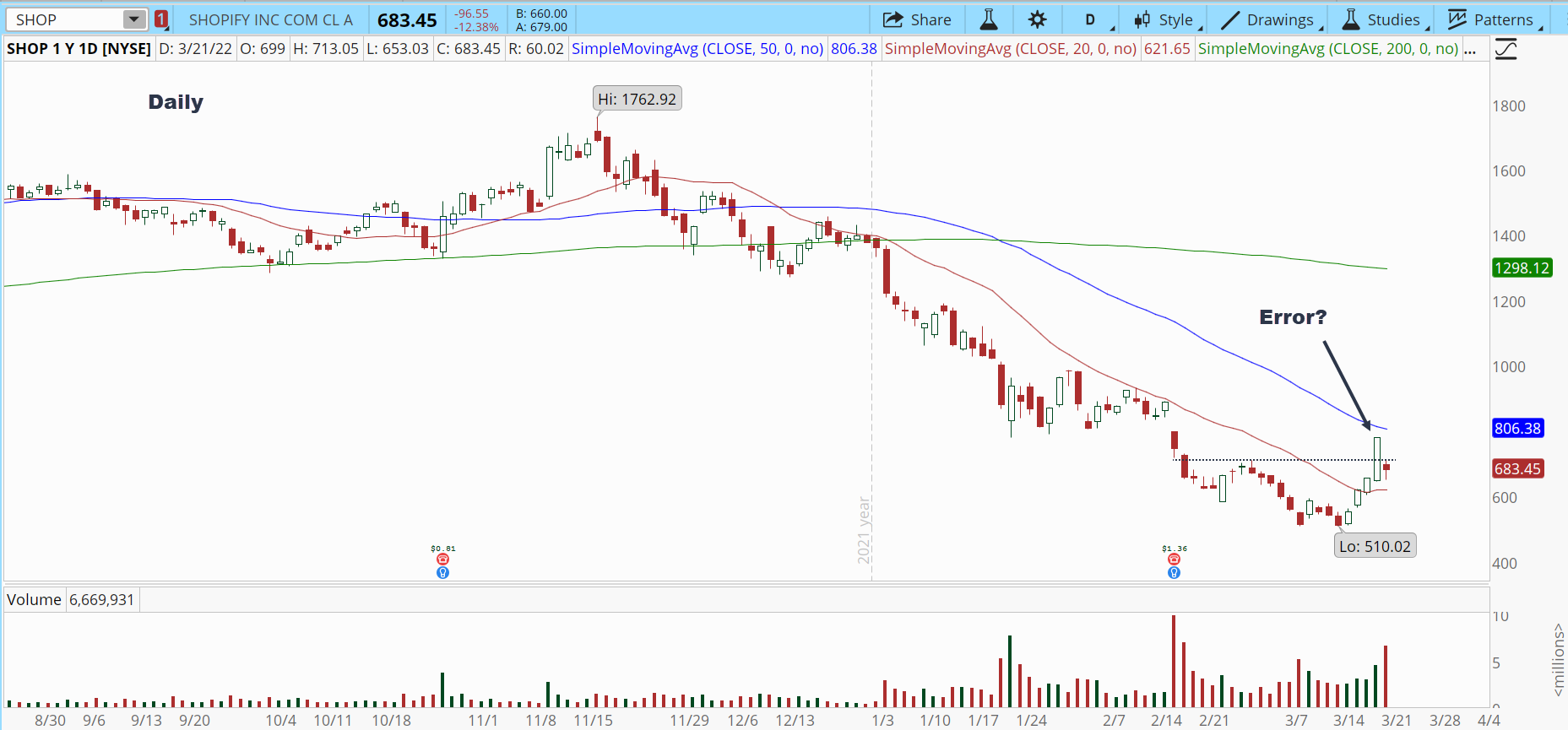Click the O: 699 open readout
1568x730 pixels.
click(x=263, y=49)
